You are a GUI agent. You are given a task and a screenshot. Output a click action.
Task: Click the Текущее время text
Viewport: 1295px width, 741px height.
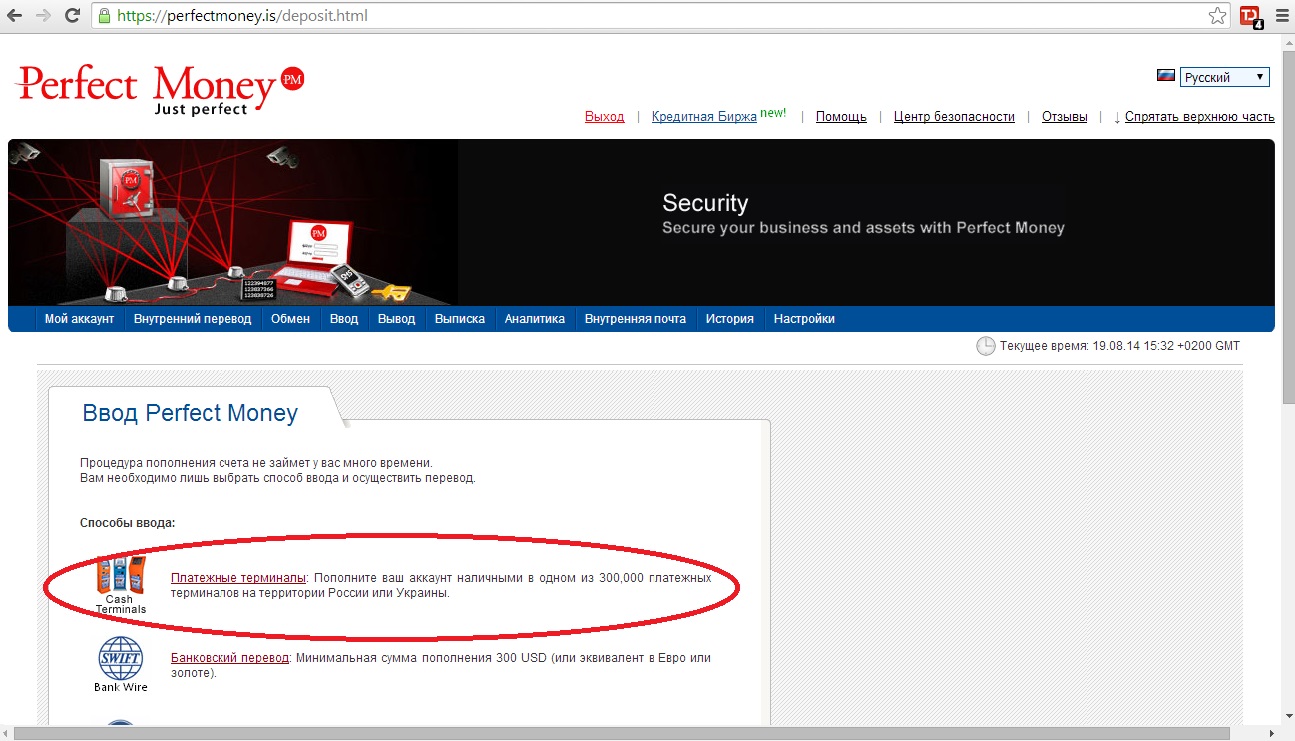click(1119, 346)
